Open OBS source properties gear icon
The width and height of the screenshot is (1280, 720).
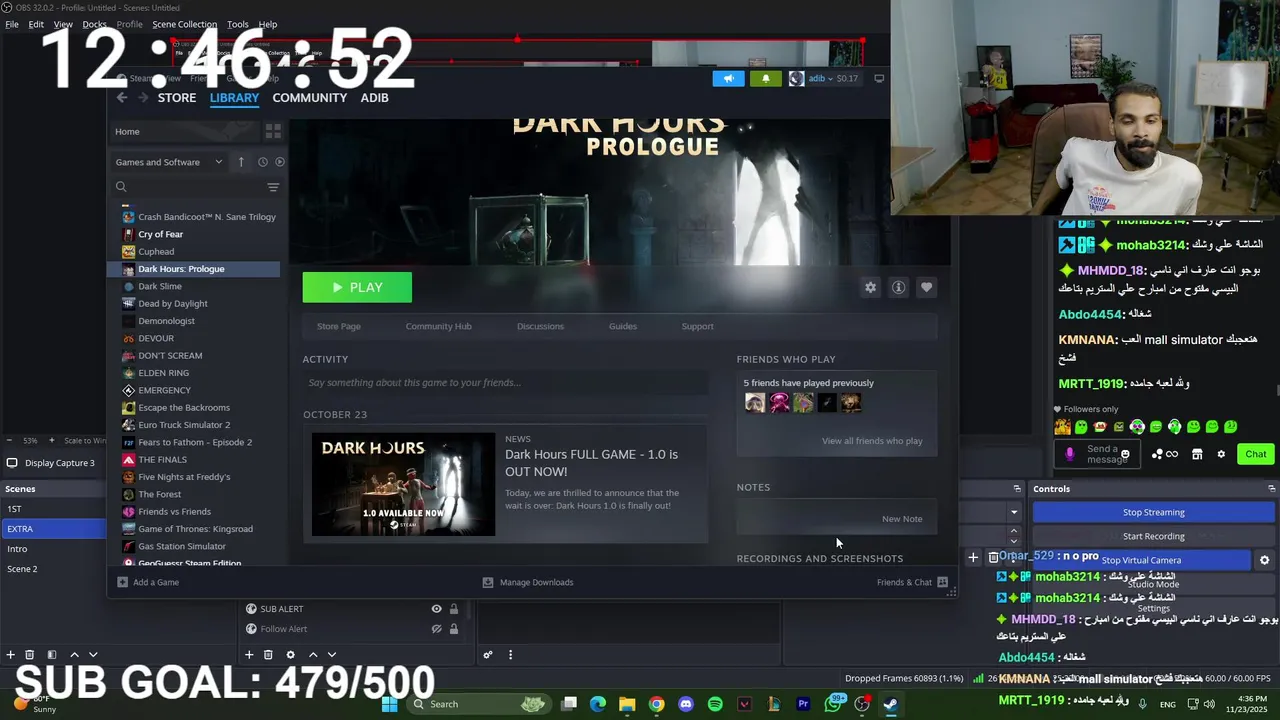pos(290,655)
